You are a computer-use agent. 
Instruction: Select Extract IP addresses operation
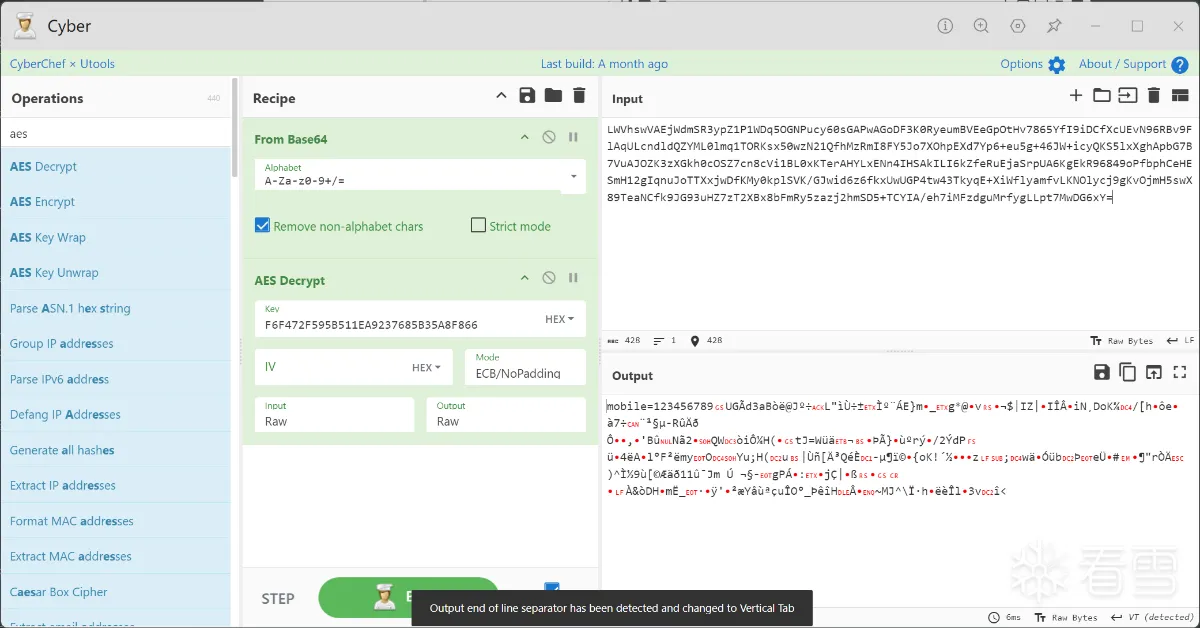tap(115, 486)
